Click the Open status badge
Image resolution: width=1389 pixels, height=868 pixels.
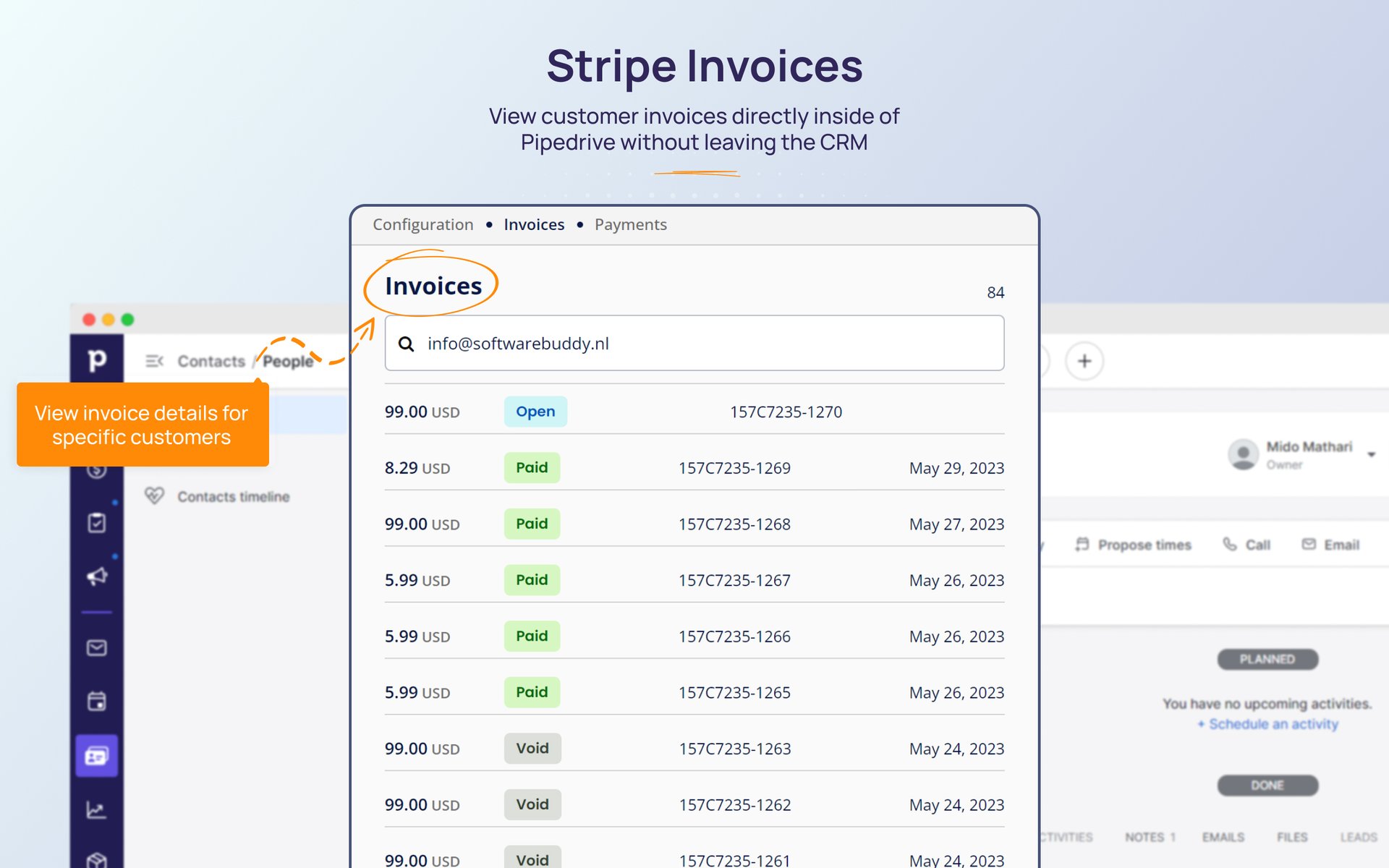tap(535, 412)
